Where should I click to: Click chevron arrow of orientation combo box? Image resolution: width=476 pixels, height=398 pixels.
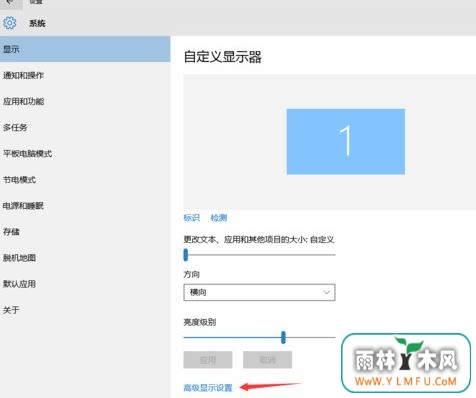327,292
